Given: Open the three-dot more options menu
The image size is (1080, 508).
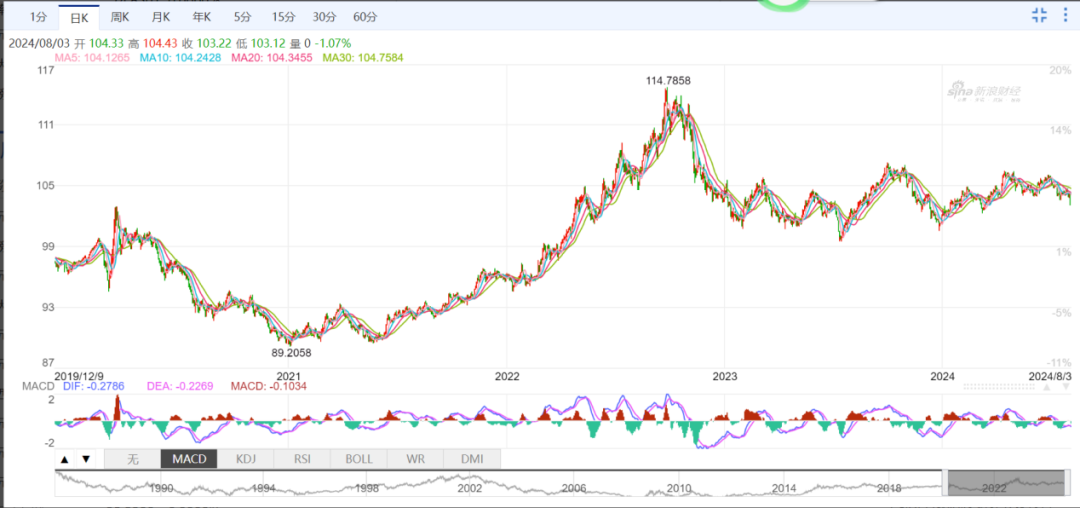Looking at the screenshot, I should 1067,15.
